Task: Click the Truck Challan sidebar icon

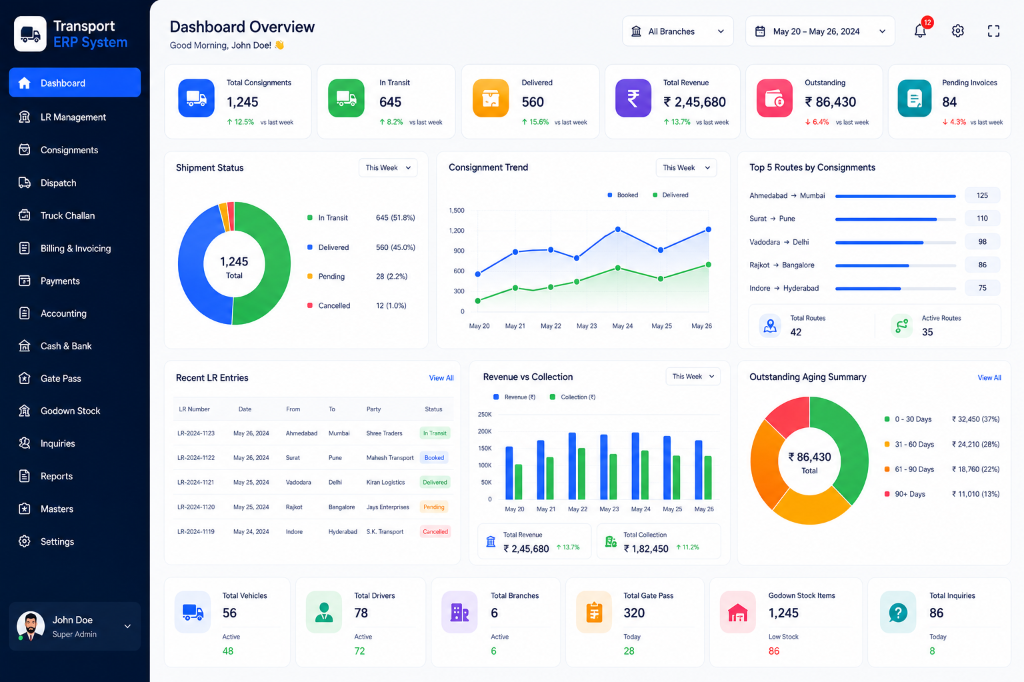Action: 24,215
